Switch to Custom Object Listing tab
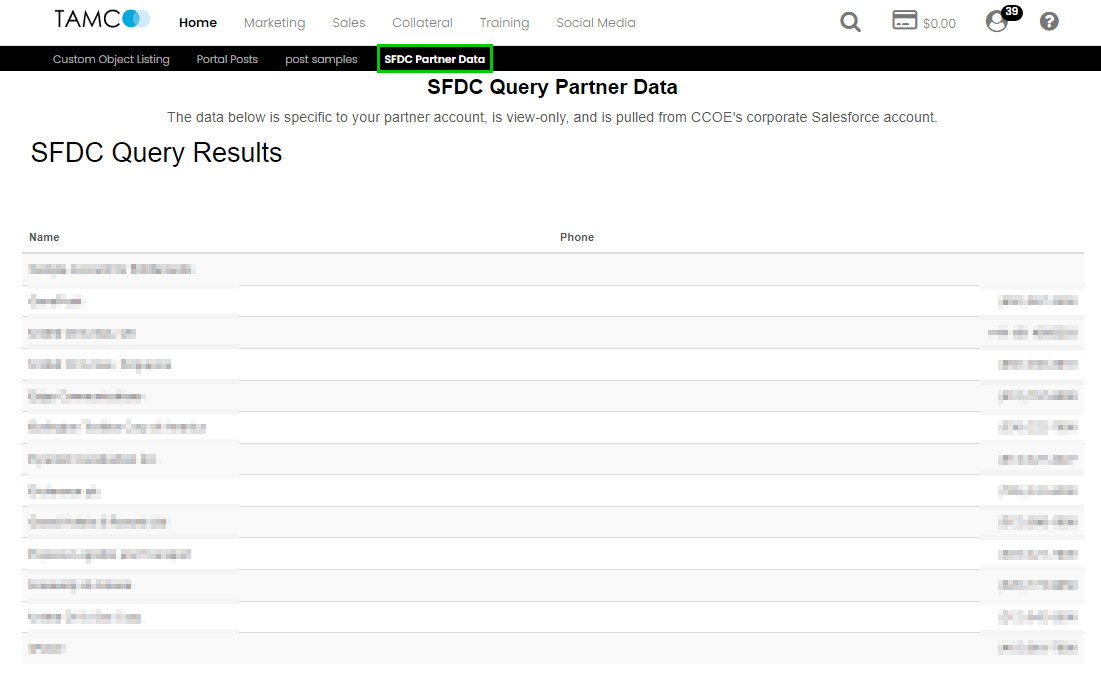 point(111,59)
